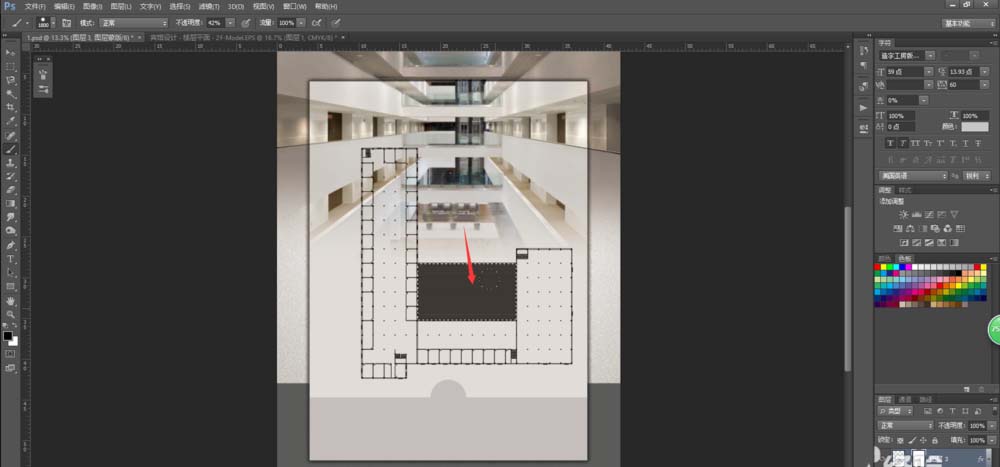Viewport: 1000px width, 467px height.
Task: Toggle Underline text style
Action: tap(965, 144)
